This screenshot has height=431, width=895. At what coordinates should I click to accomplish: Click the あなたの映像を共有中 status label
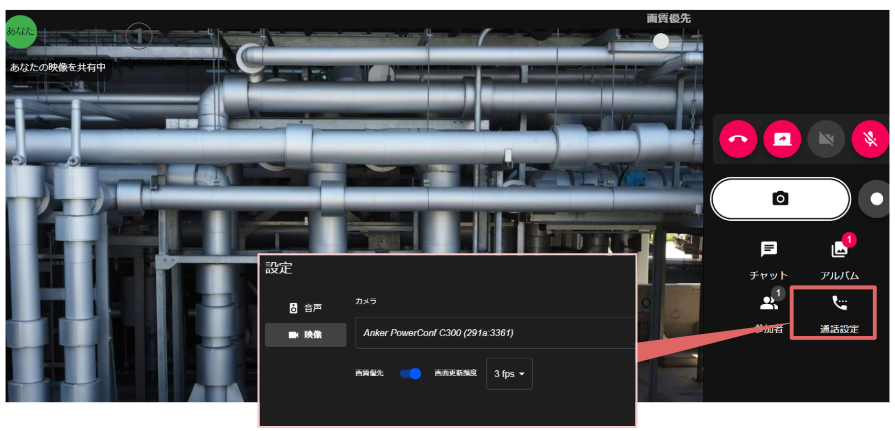pos(58,67)
